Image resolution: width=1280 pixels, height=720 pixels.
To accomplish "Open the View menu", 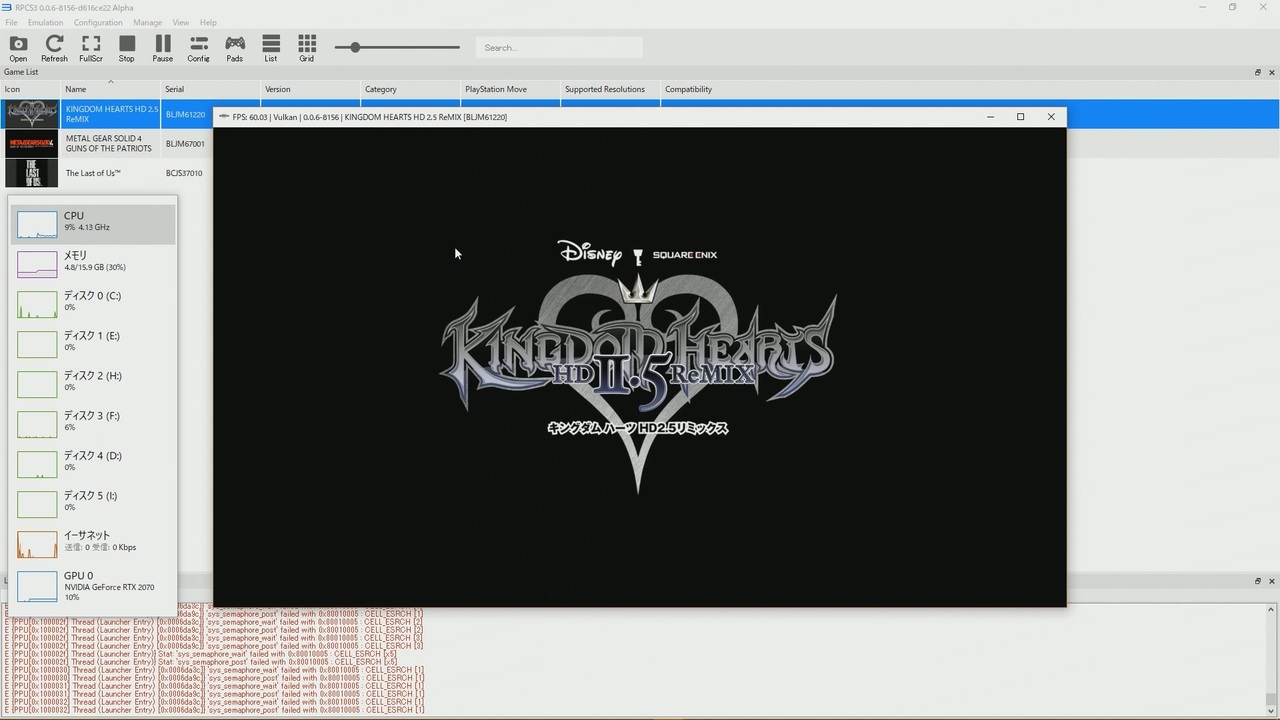I will coord(181,22).
